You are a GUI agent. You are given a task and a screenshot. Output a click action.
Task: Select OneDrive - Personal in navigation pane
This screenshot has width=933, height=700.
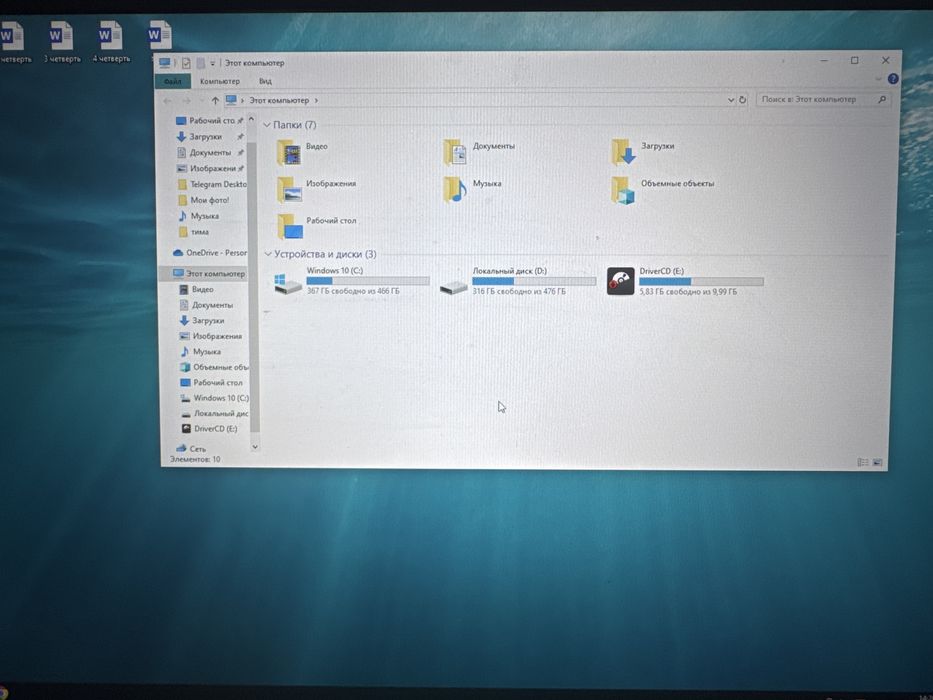pos(209,252)
